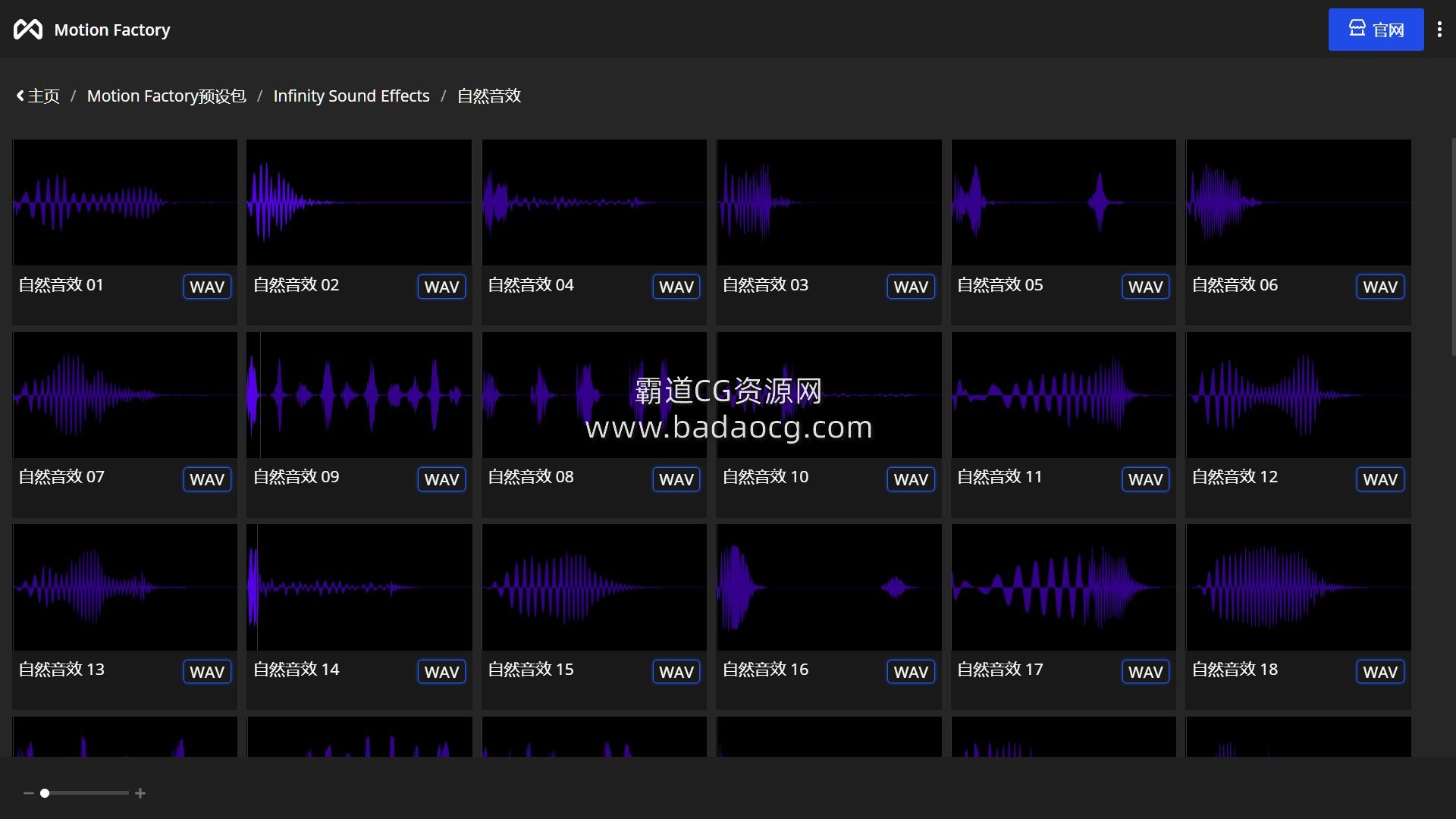
Task: Click the Motion Factory logo icon
Action: 28,30
